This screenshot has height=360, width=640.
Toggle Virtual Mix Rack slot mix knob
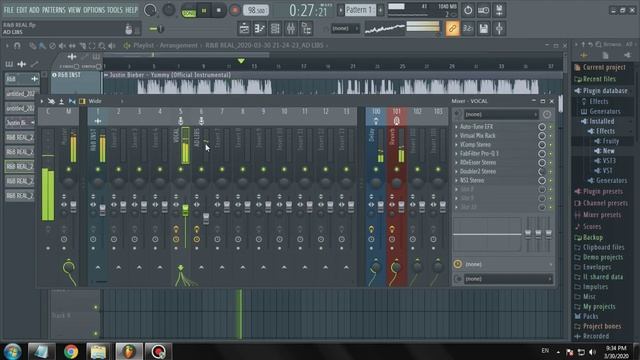tap(542, 136)
